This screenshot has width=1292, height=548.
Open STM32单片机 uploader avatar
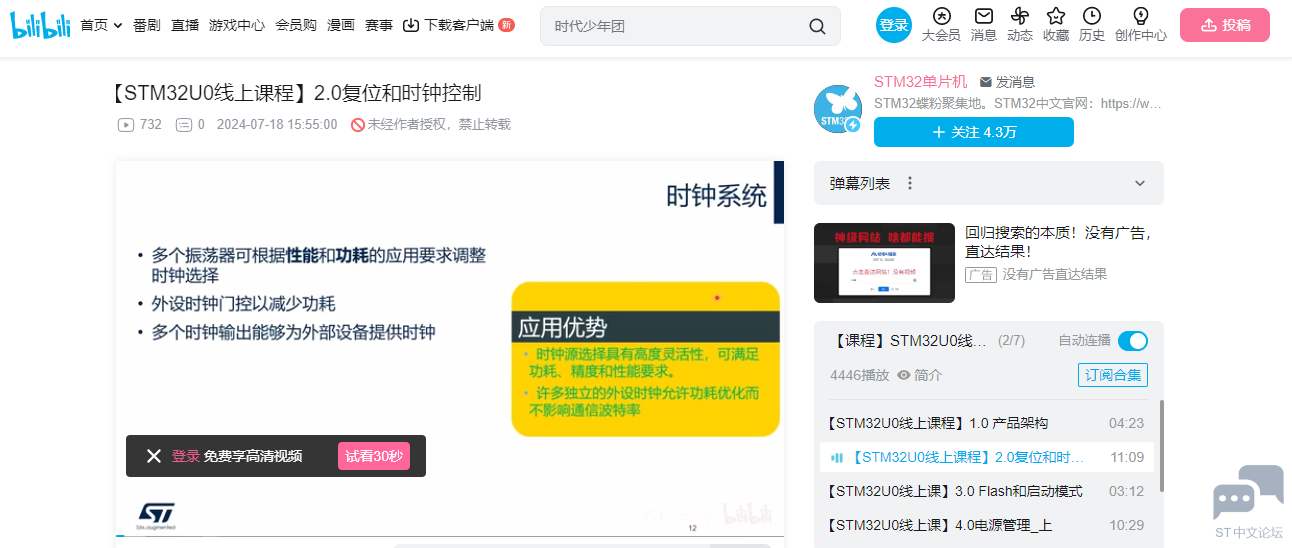click(x=838, y=109)
